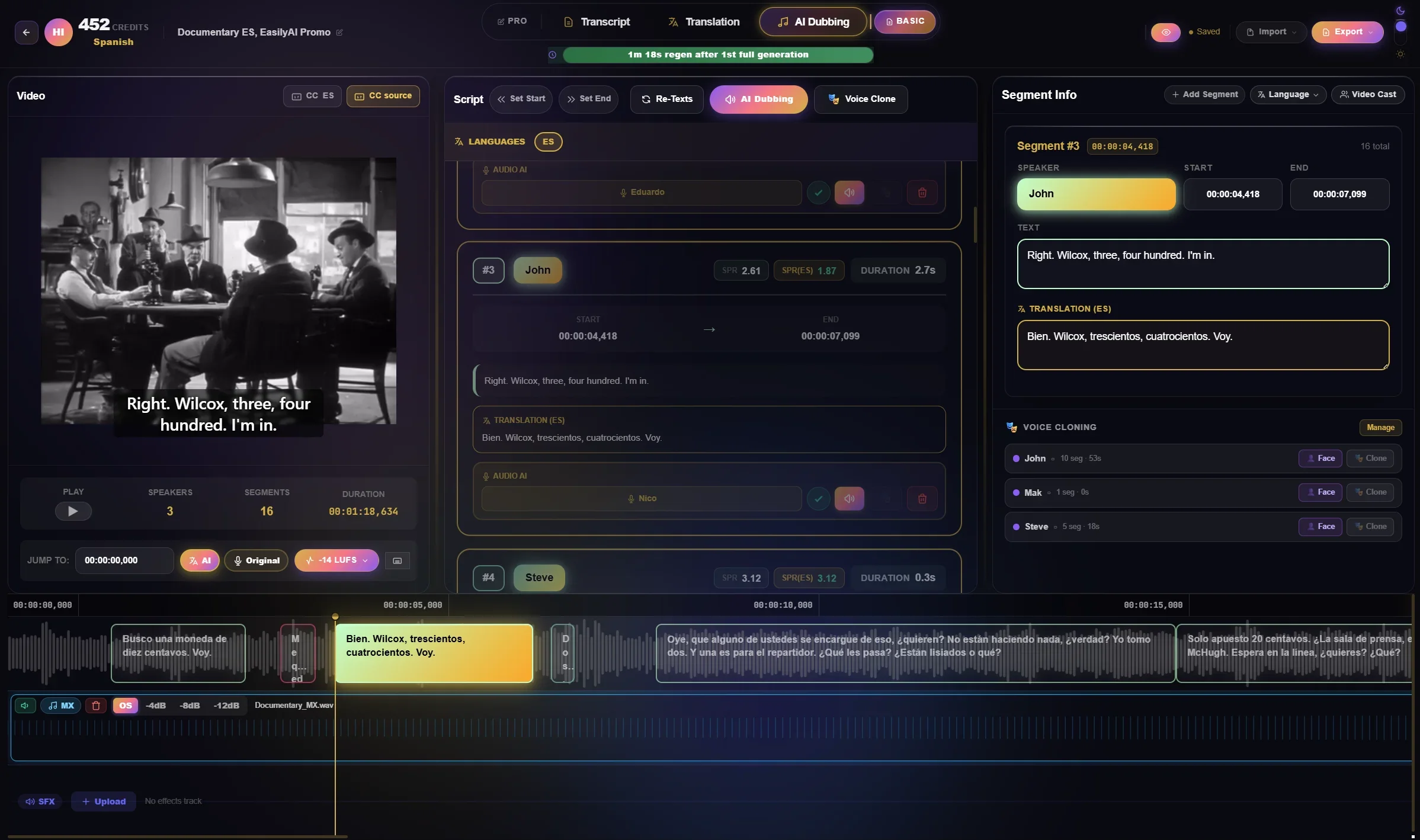
Task: Click the Re-Texts button
Action: 666,100
